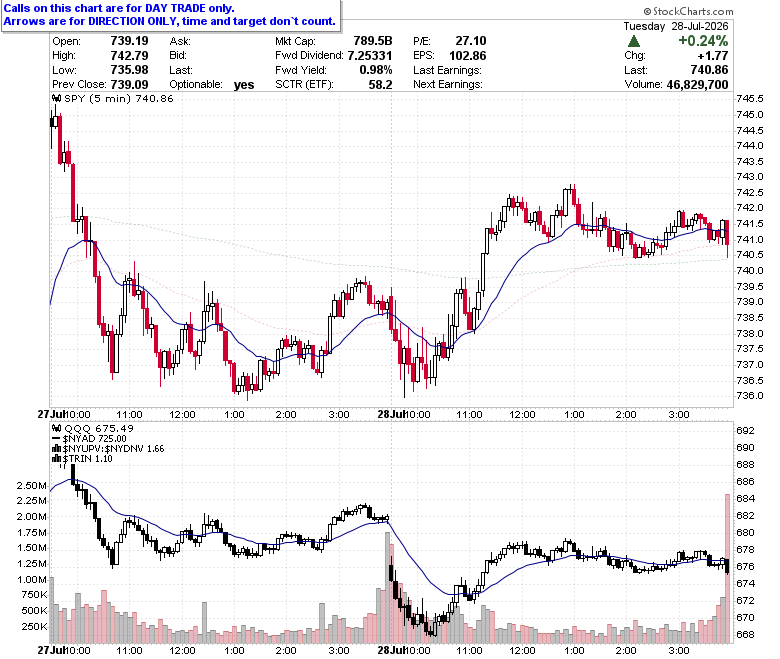
Task: Click the QQQ candlestick legend icon
Action: pos(57,428)
